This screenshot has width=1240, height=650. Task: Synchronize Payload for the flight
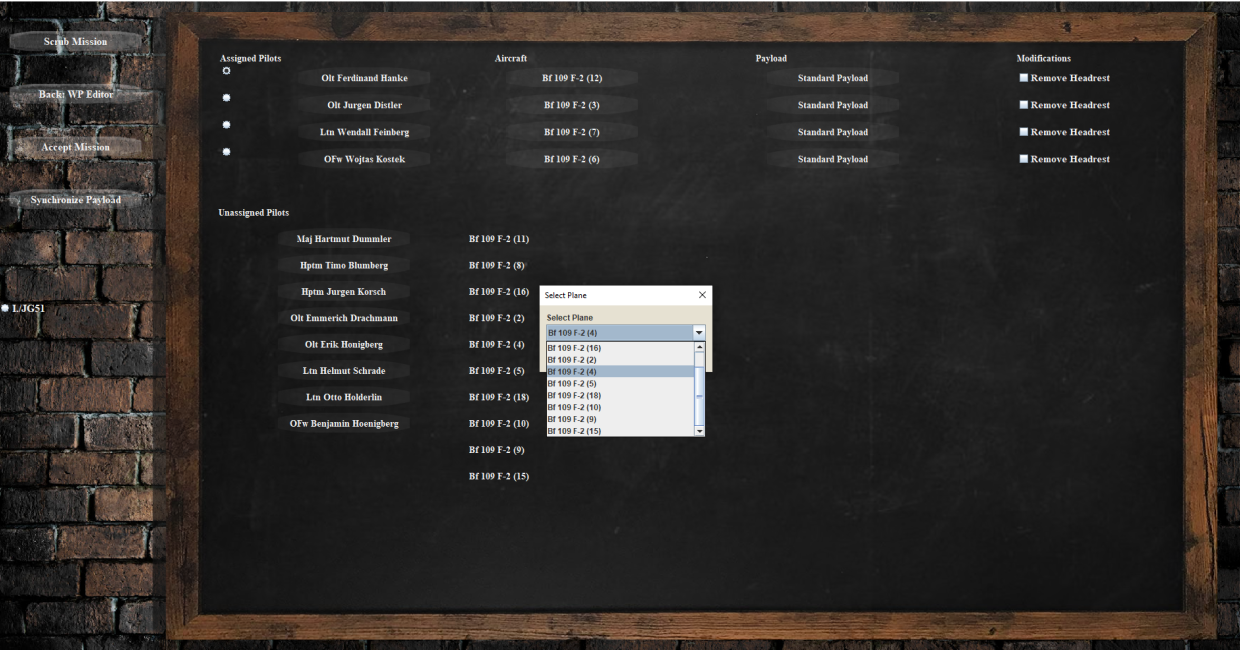tap(76, 200)
